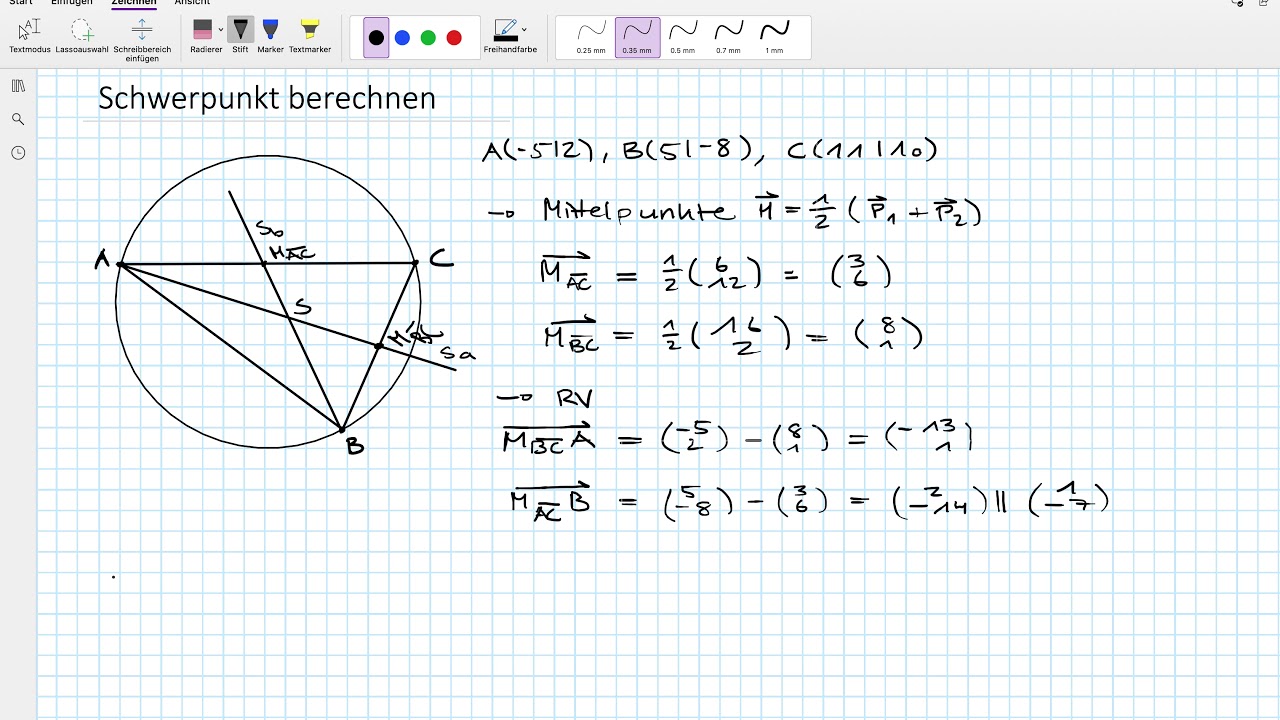Screen dimensions: 1280x720
Task: Open the Ansicht ribbon tab
Action: point(192,3)
